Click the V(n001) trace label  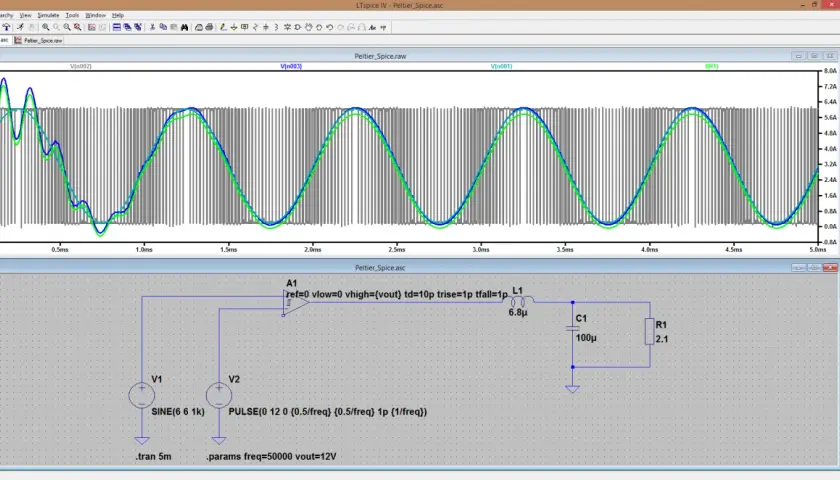click(x=501, y=66)
